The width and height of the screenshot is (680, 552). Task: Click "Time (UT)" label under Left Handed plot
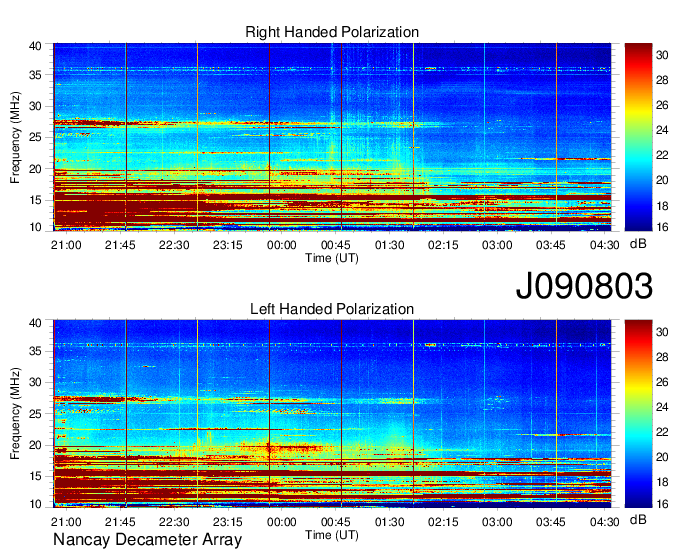[x=332, y=535]
